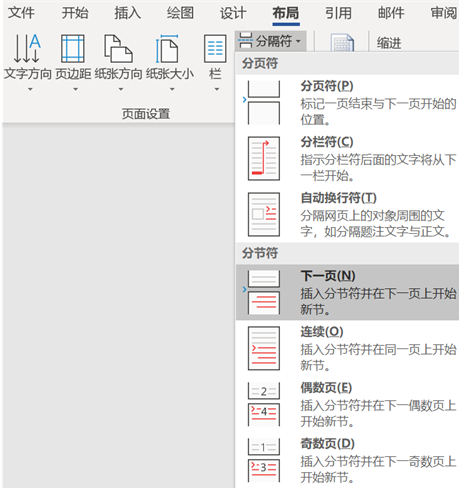This screenshot has width=459, height=488.
Task: Select the 栏 columns icon
Action: point(215,48)
